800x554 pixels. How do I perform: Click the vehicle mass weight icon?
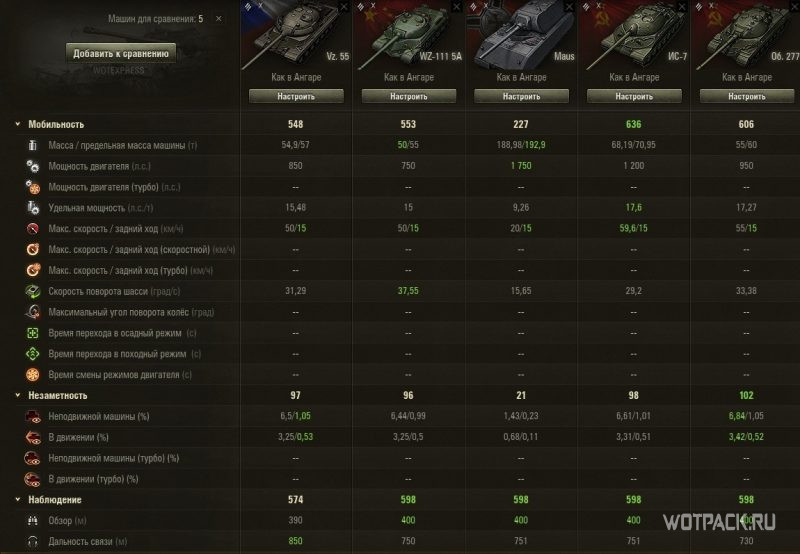point(33,145)
